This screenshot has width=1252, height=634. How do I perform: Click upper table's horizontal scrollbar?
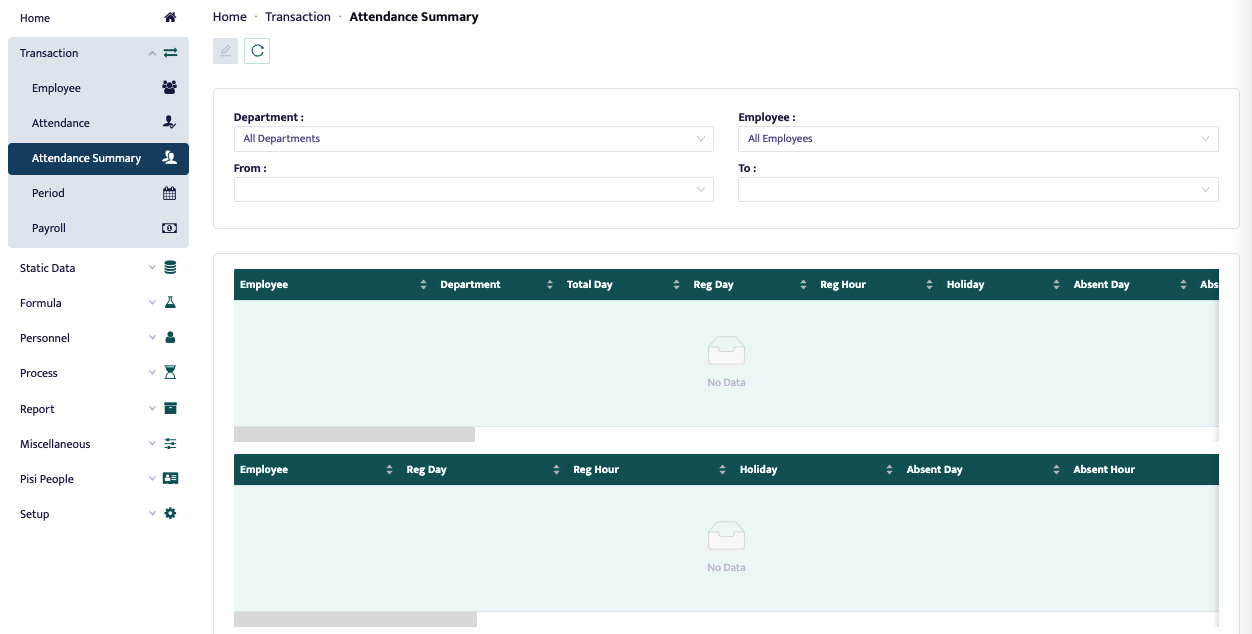(x=354, y=435)
